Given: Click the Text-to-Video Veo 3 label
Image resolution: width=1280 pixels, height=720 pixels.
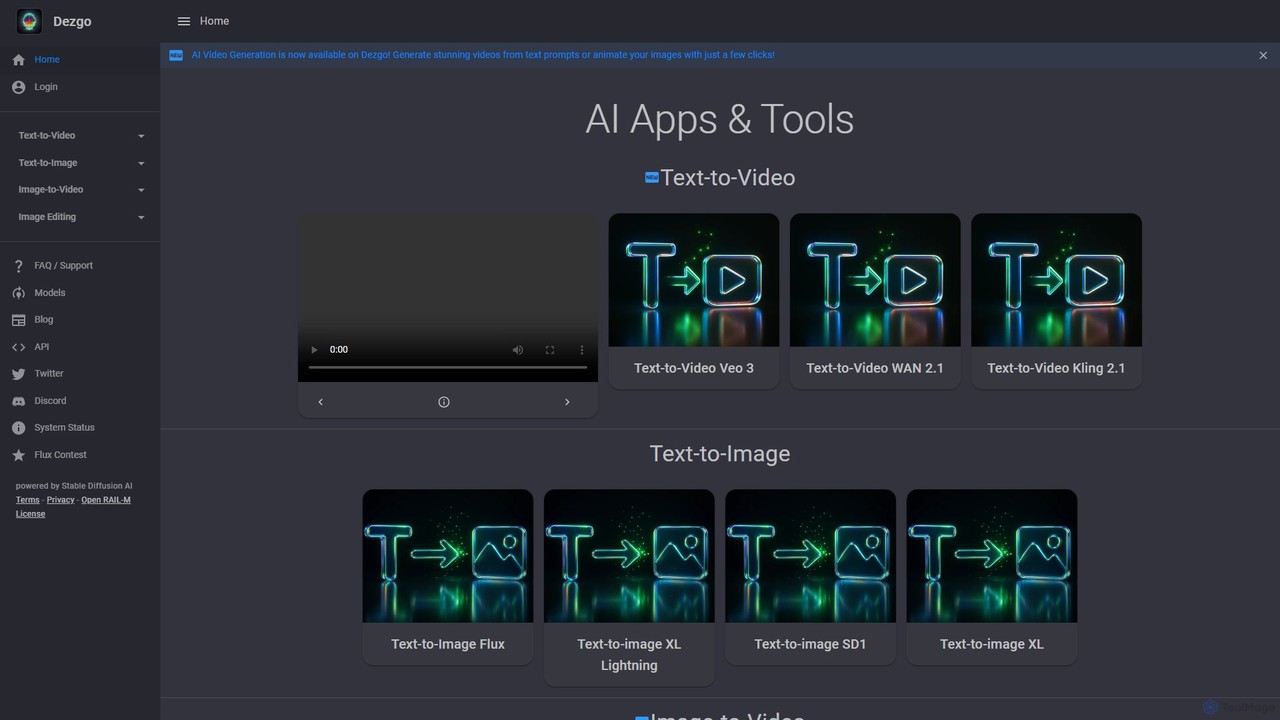Looking at the screenshot, I should pos(694,368).
